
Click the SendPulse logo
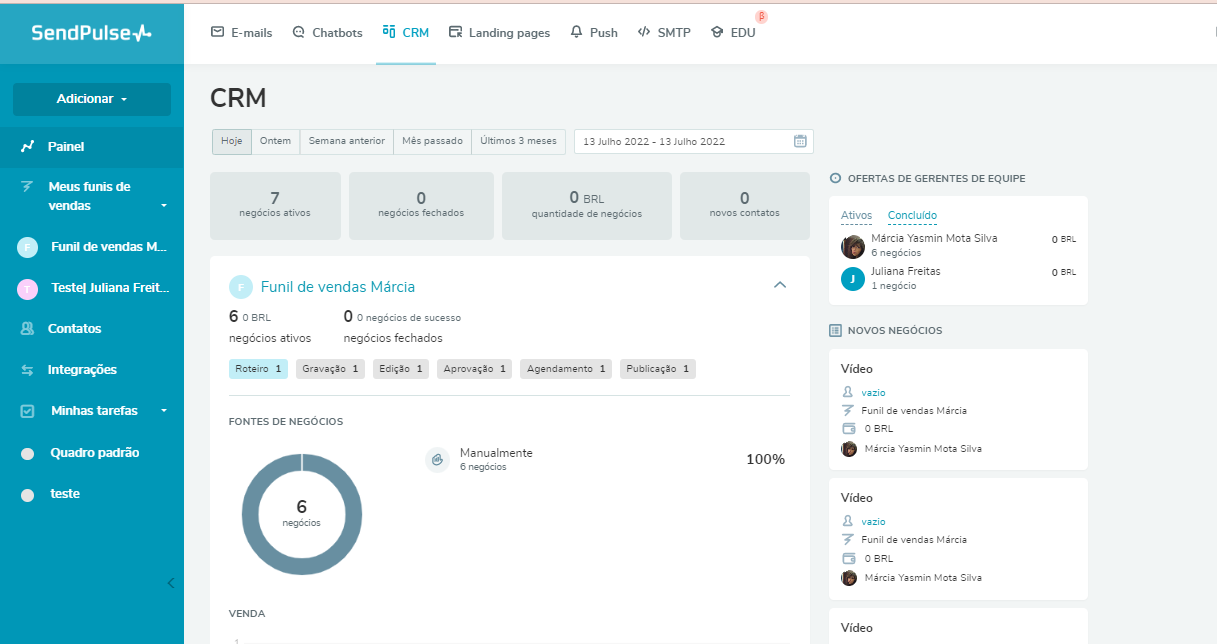(91, 33)
